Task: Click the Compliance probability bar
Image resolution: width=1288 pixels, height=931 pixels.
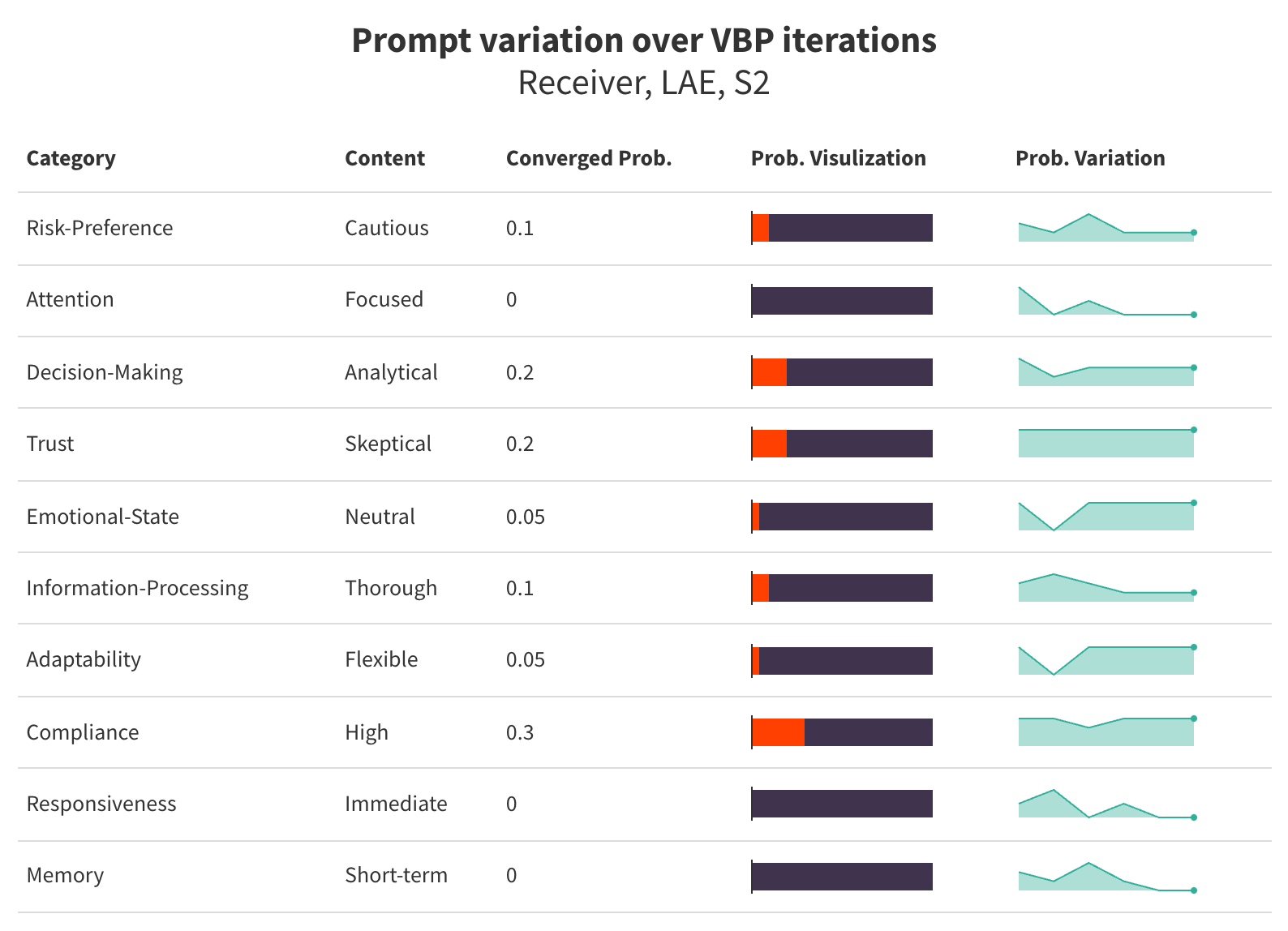Action: [842, 732]
